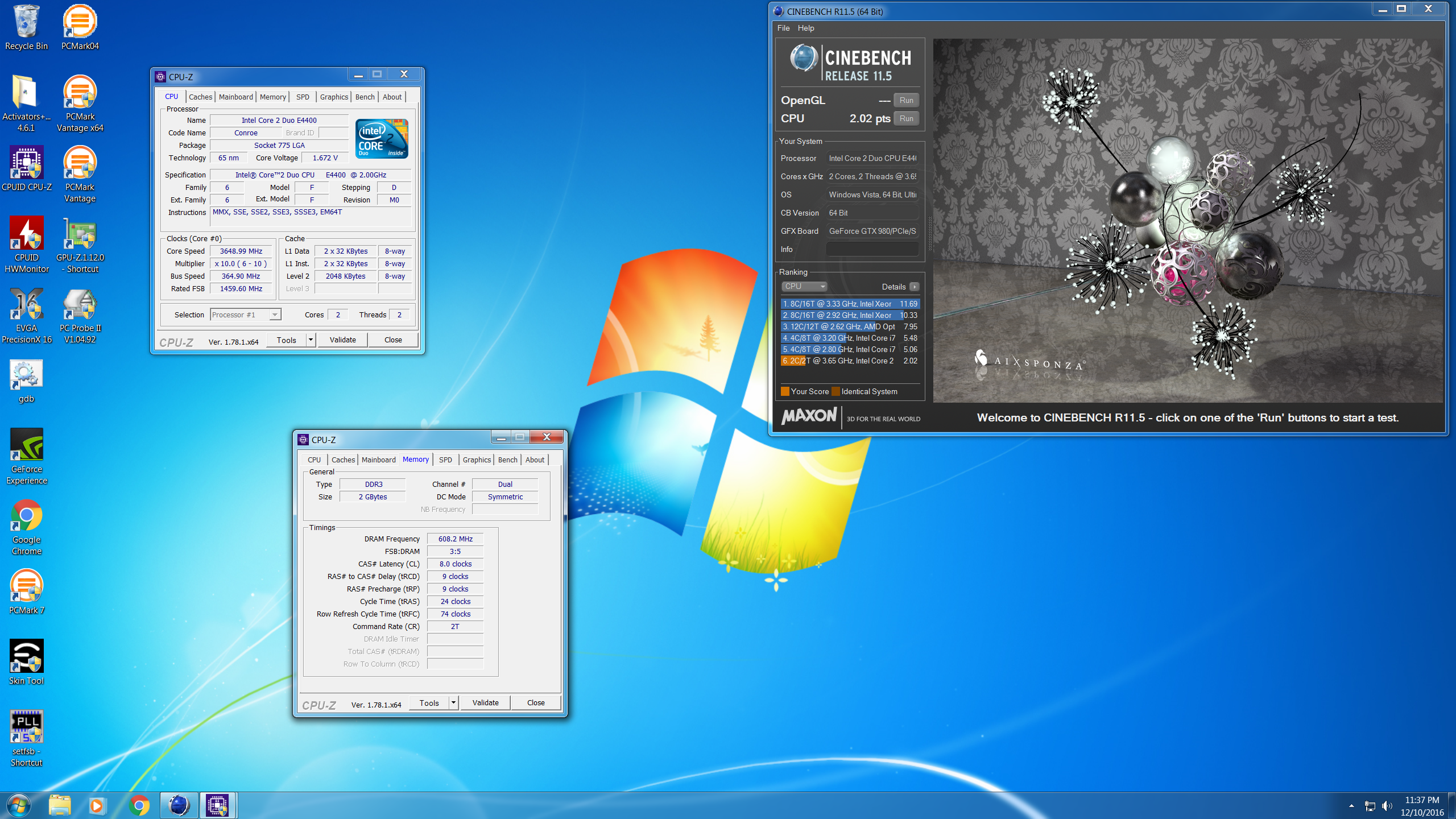Launch PCMark04 from the desktop

pyautogui.click(x=80, y=28)
